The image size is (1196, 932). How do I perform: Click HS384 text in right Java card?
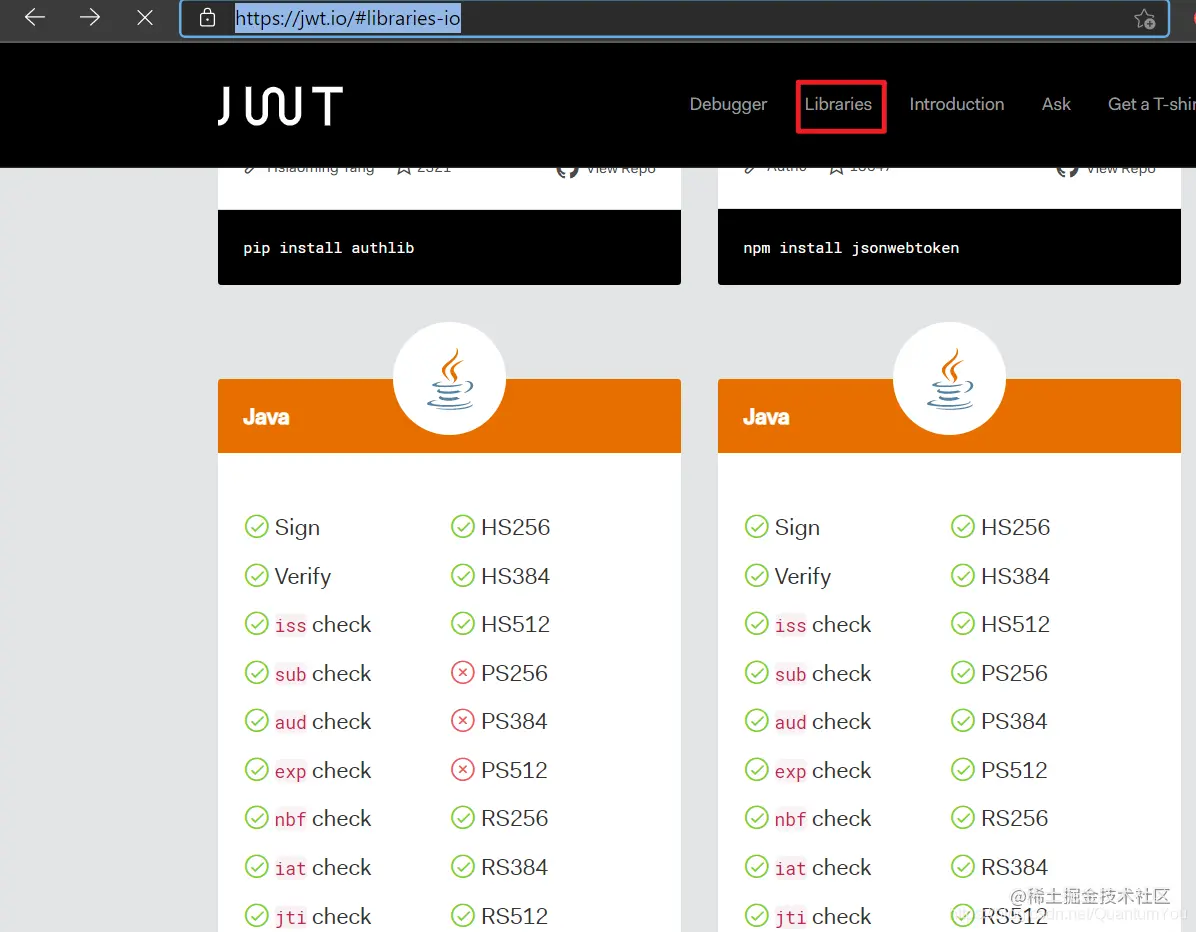coord(1015,576)
